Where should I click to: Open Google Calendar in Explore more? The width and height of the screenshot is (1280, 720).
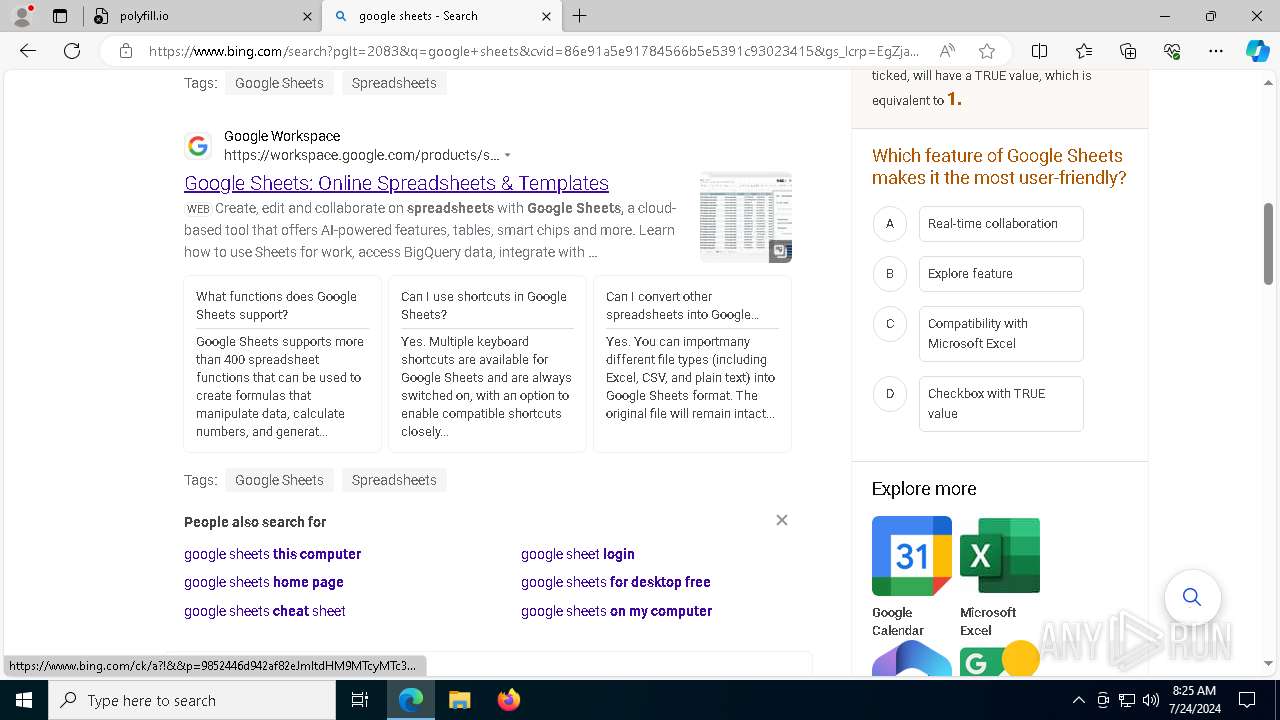[x=912, y=577]
